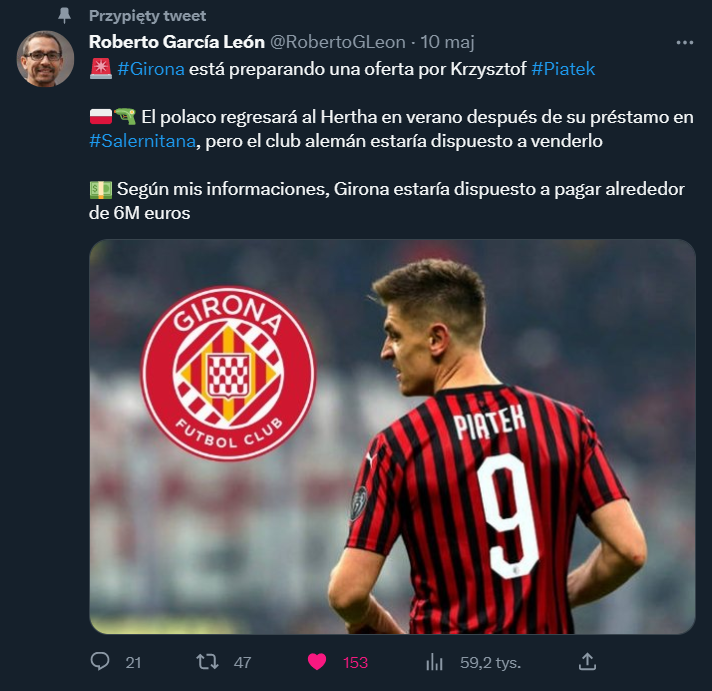Click the 153 likes count
Image resolution: width=712 pixels, height=691 pixels.
click(x=356, y=663)
